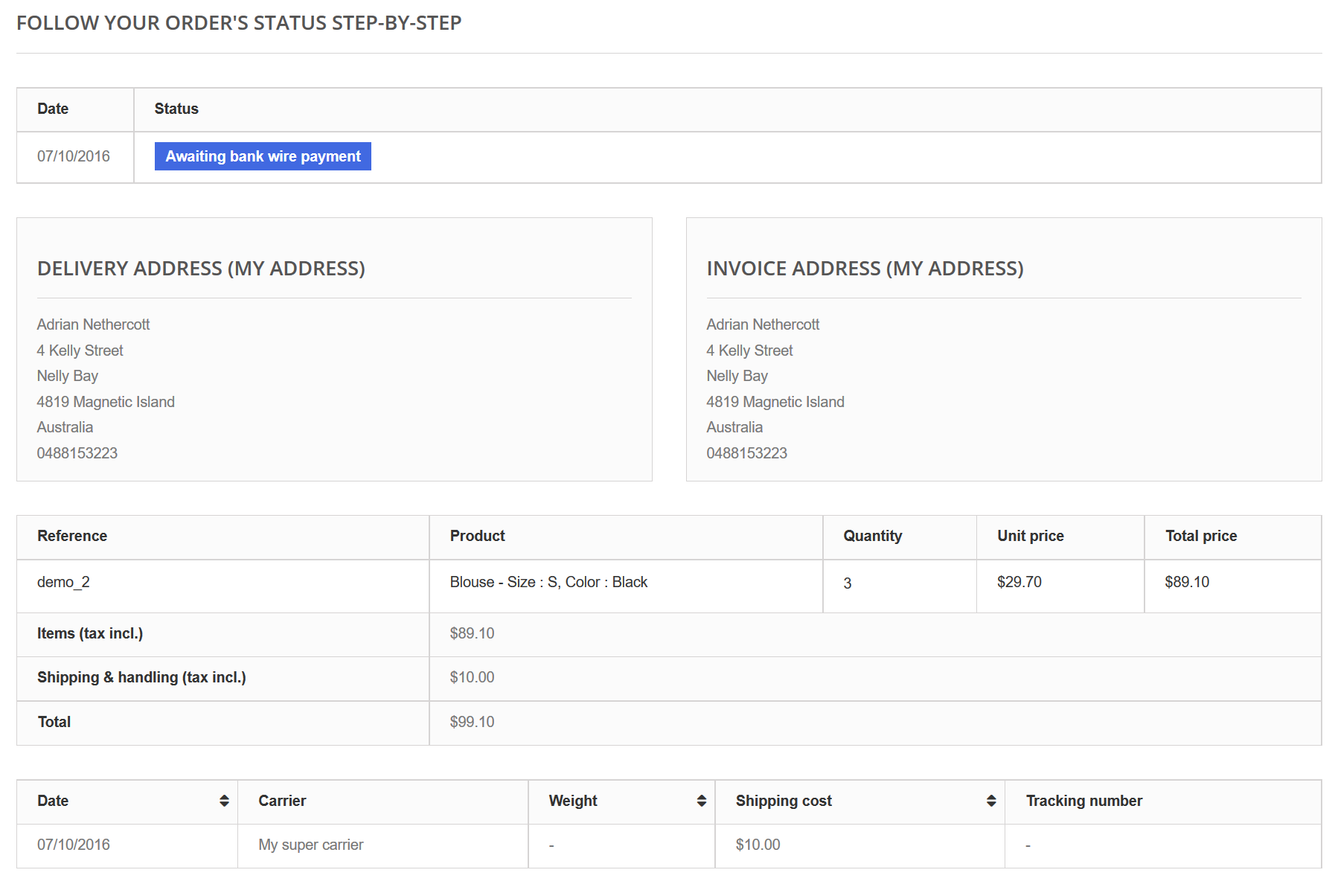Click the Blouse product description
The image size is (1335, 896).
coord(548,582)
